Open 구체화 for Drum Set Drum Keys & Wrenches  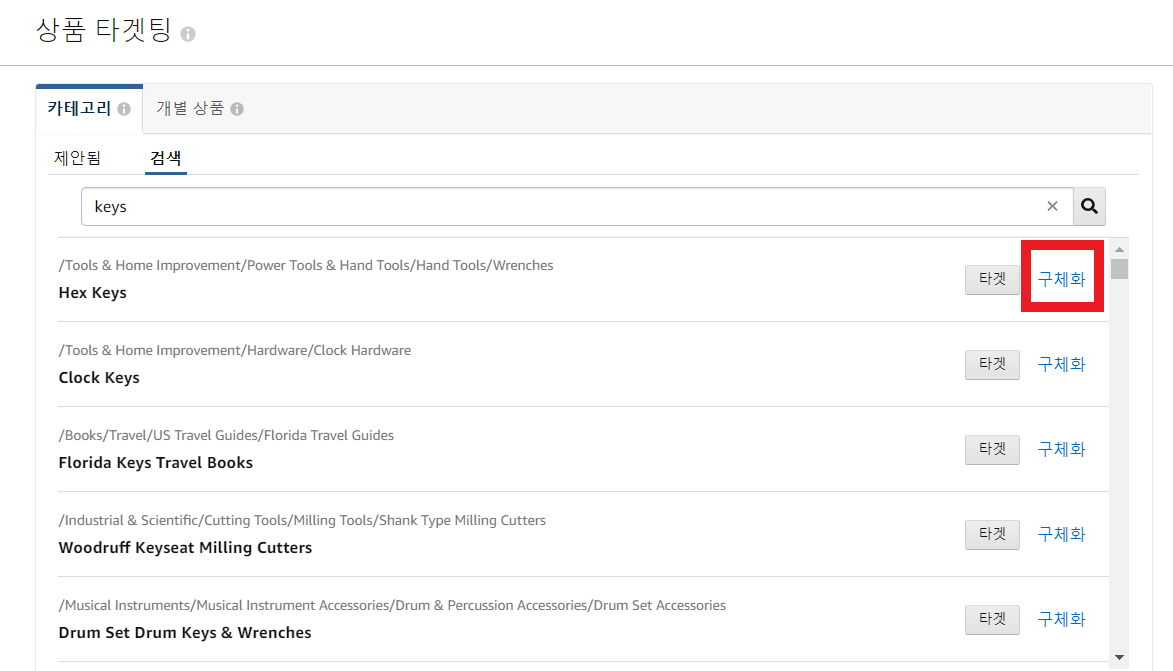tap(1062, 619)
